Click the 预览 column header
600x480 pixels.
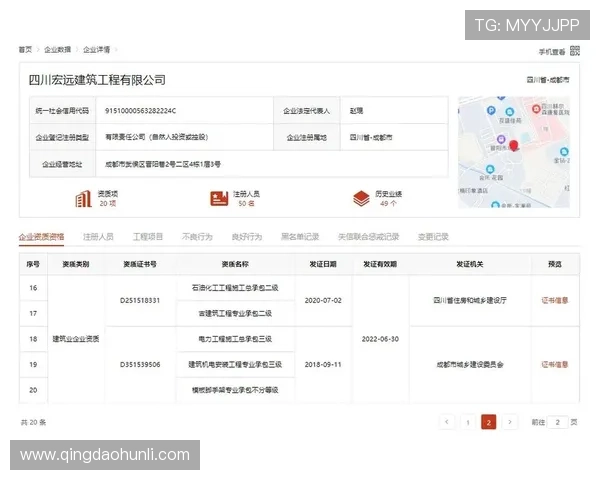tap(555, 264)
